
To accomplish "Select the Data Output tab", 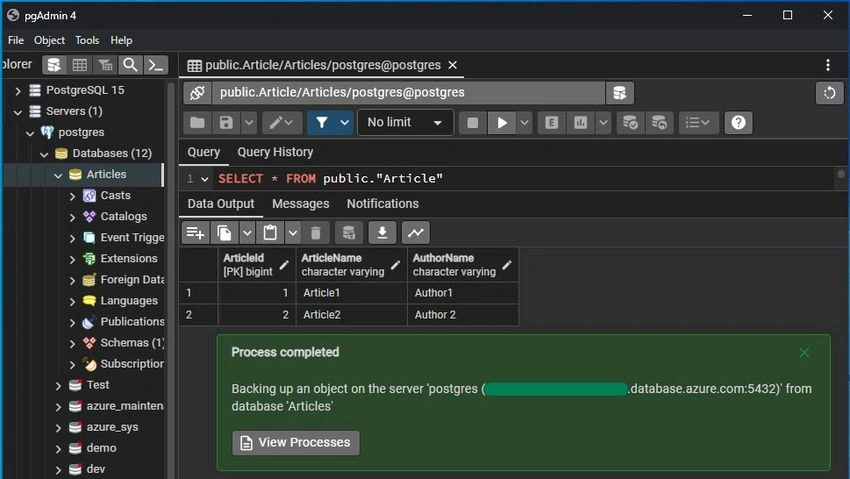I will [221, 204].
